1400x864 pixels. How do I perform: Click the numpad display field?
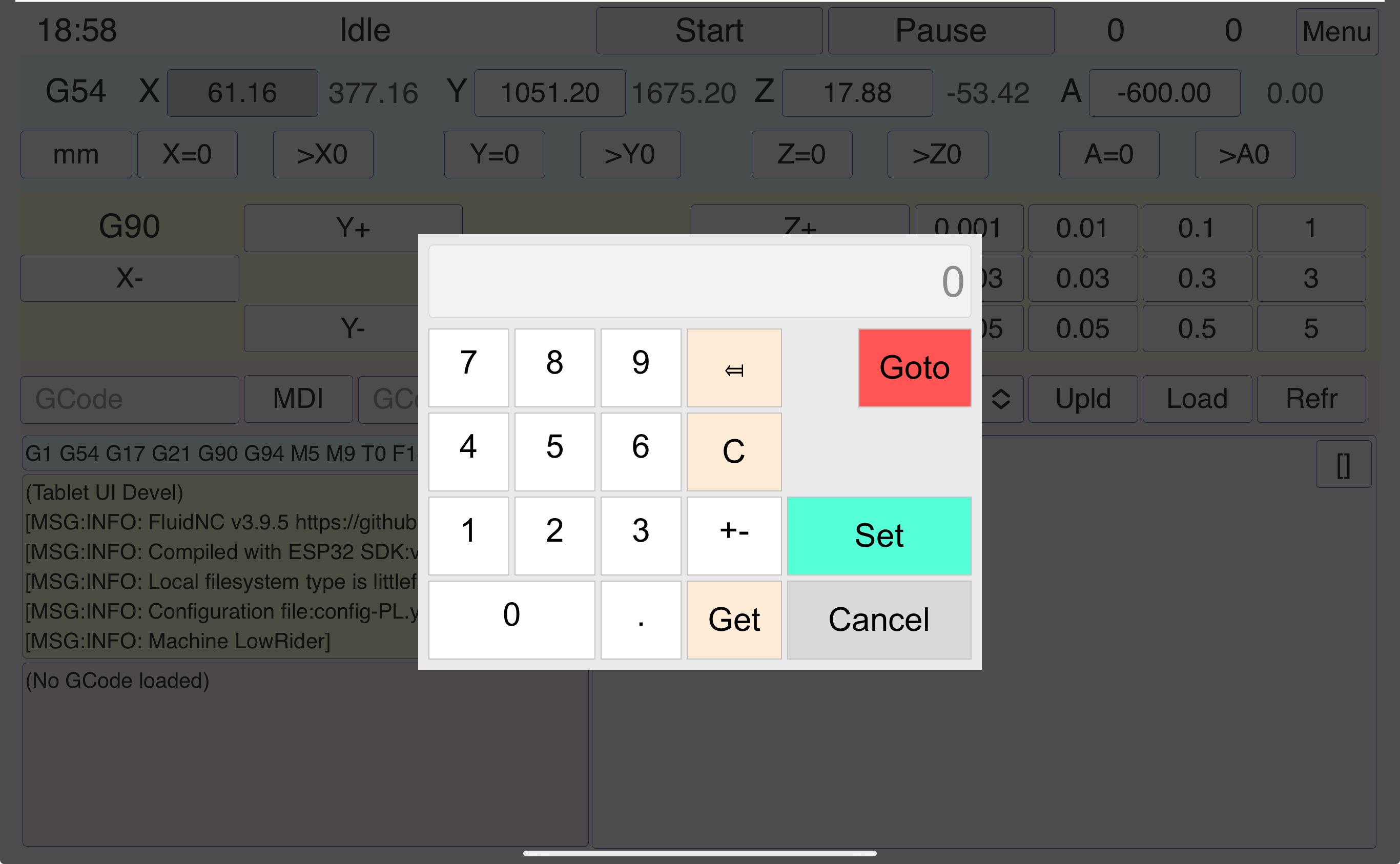point(699,281)
